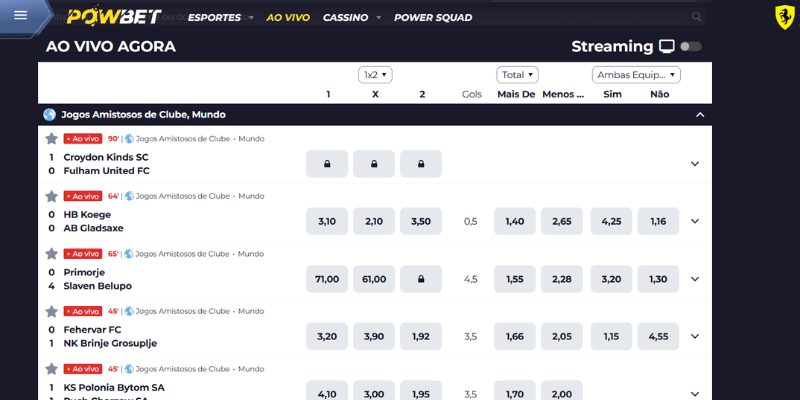Open the Ambas Equipes market dropdown

coord(636,74)
